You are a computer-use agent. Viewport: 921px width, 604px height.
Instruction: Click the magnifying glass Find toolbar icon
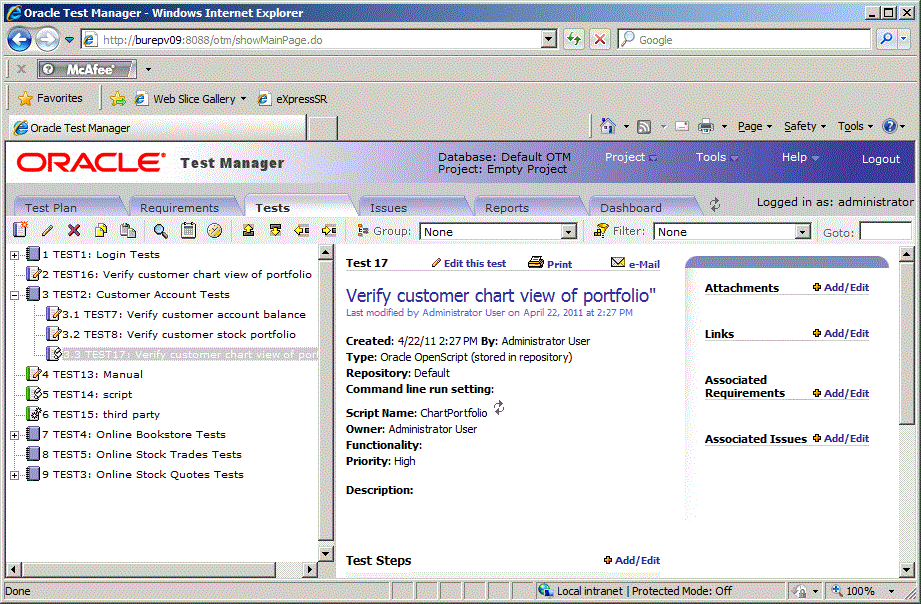160,230
